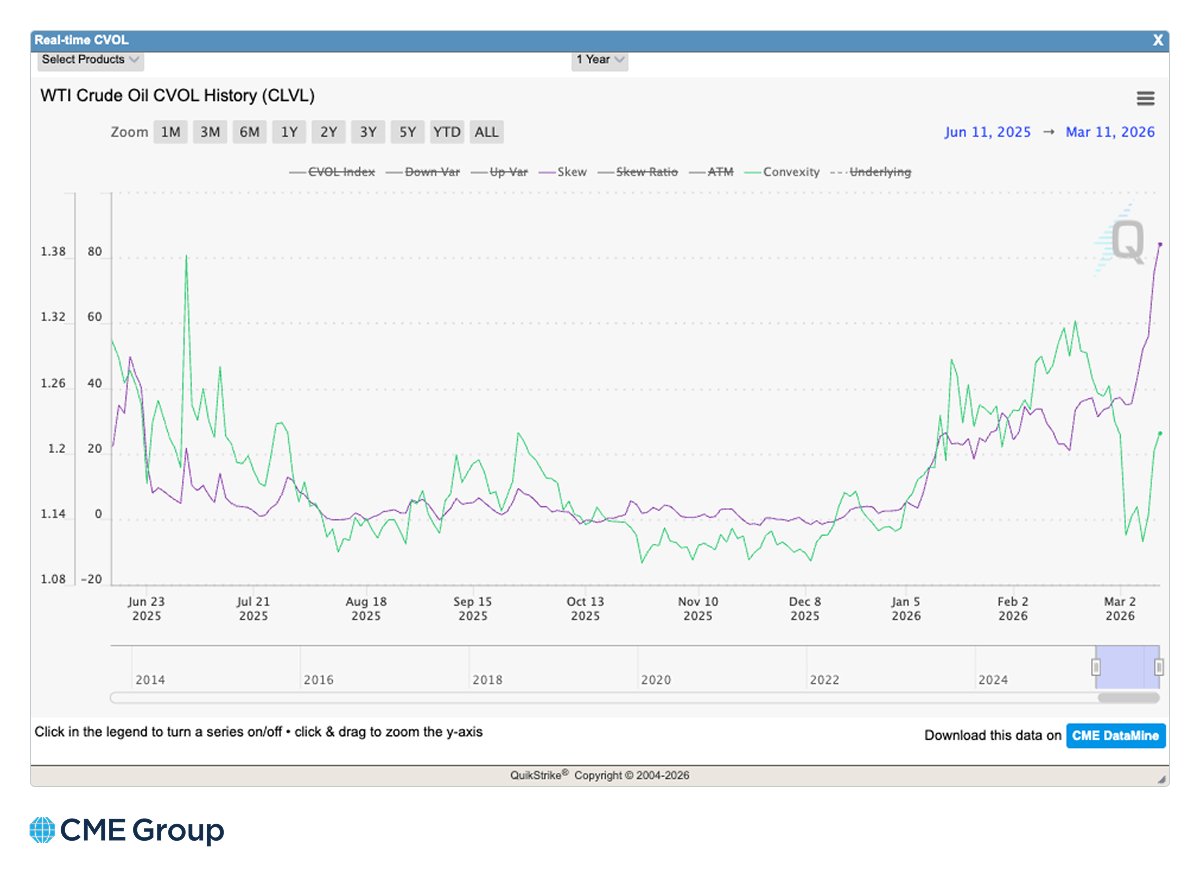Set chart zoom to 1M

click(x=170, y=131)
